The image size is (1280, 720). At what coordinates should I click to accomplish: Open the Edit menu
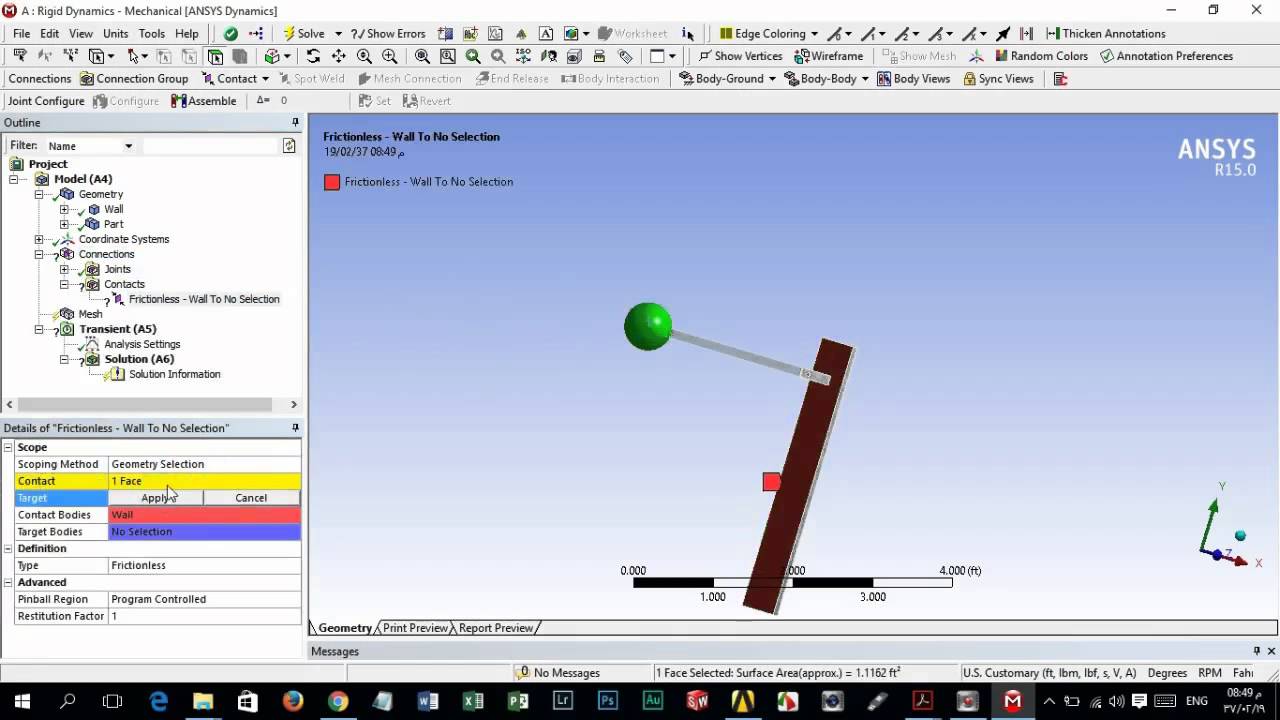pyautogui.click(x=50, y=33)
